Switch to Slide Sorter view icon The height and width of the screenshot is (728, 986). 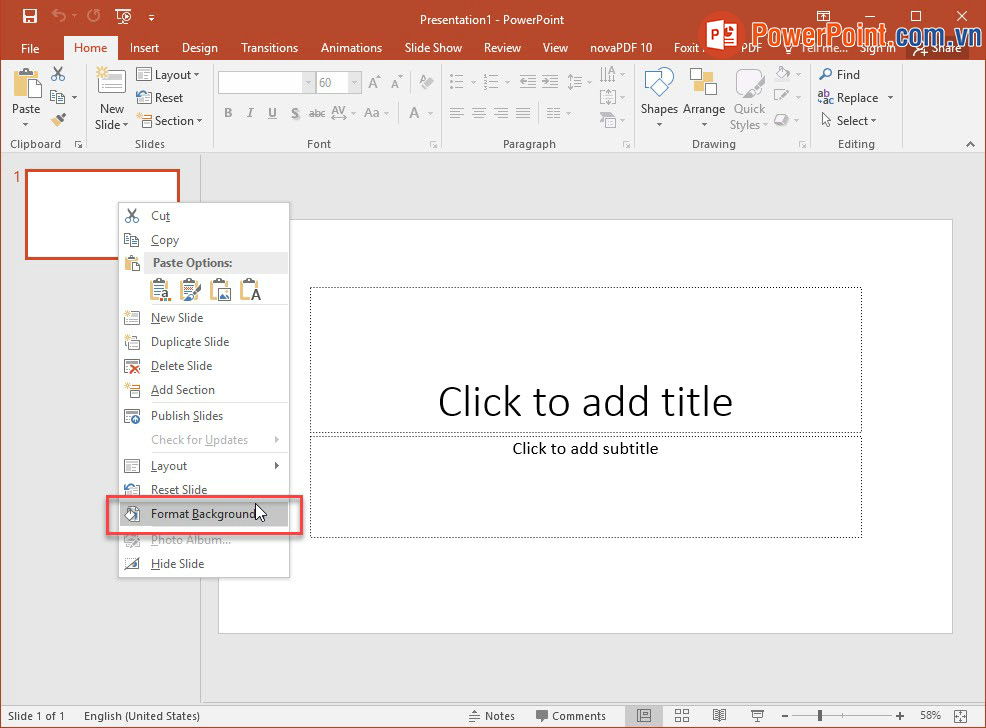coord(681,716)
